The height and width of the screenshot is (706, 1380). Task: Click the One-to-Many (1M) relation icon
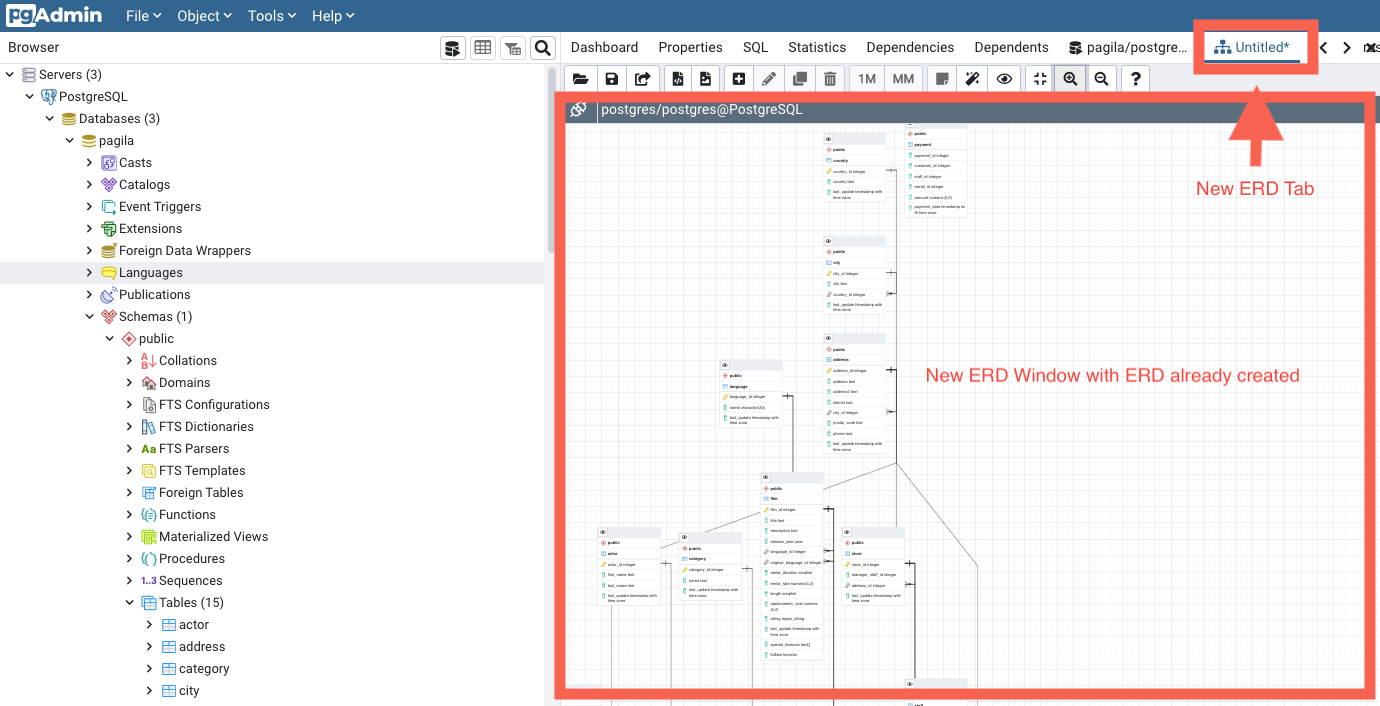(866, 78)
